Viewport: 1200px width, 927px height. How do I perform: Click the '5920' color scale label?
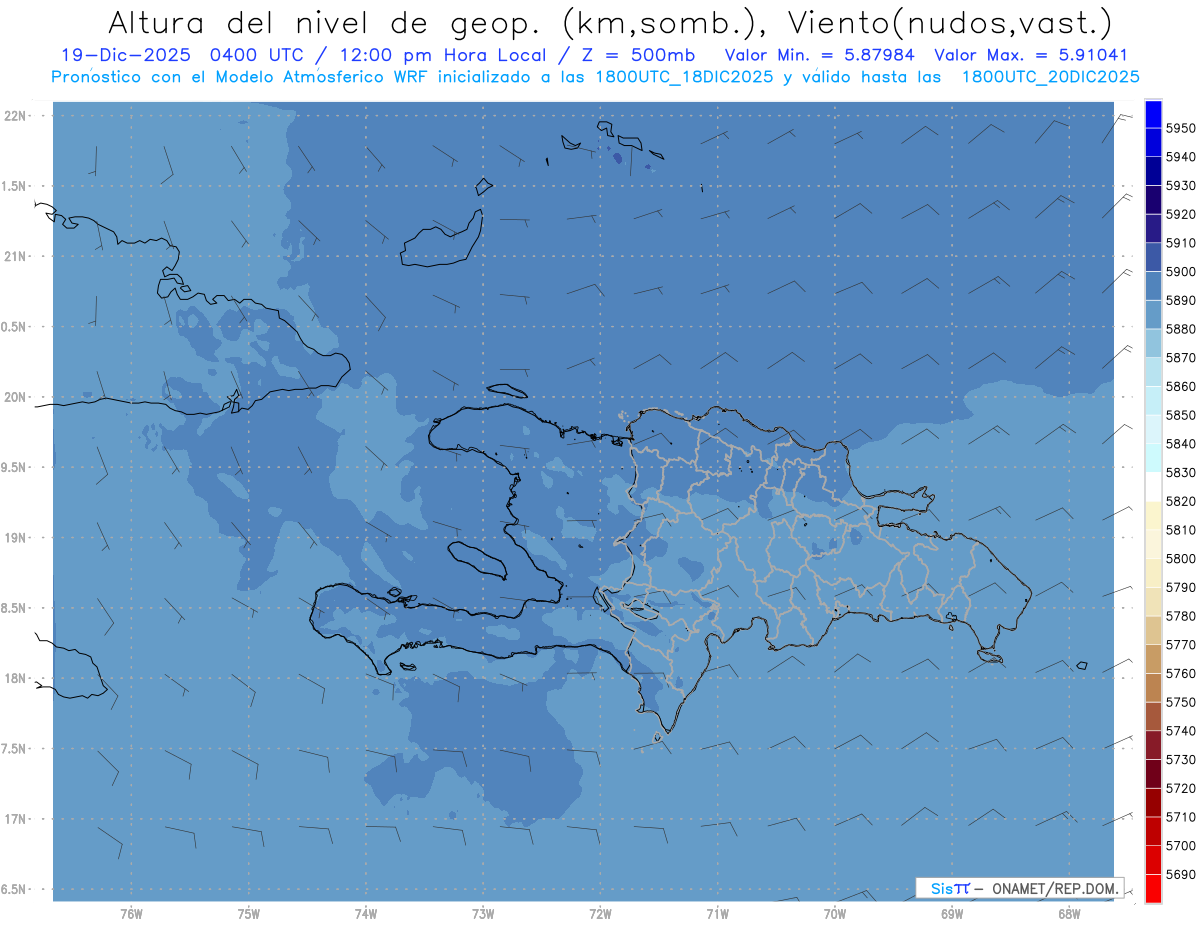[1181, 214]
